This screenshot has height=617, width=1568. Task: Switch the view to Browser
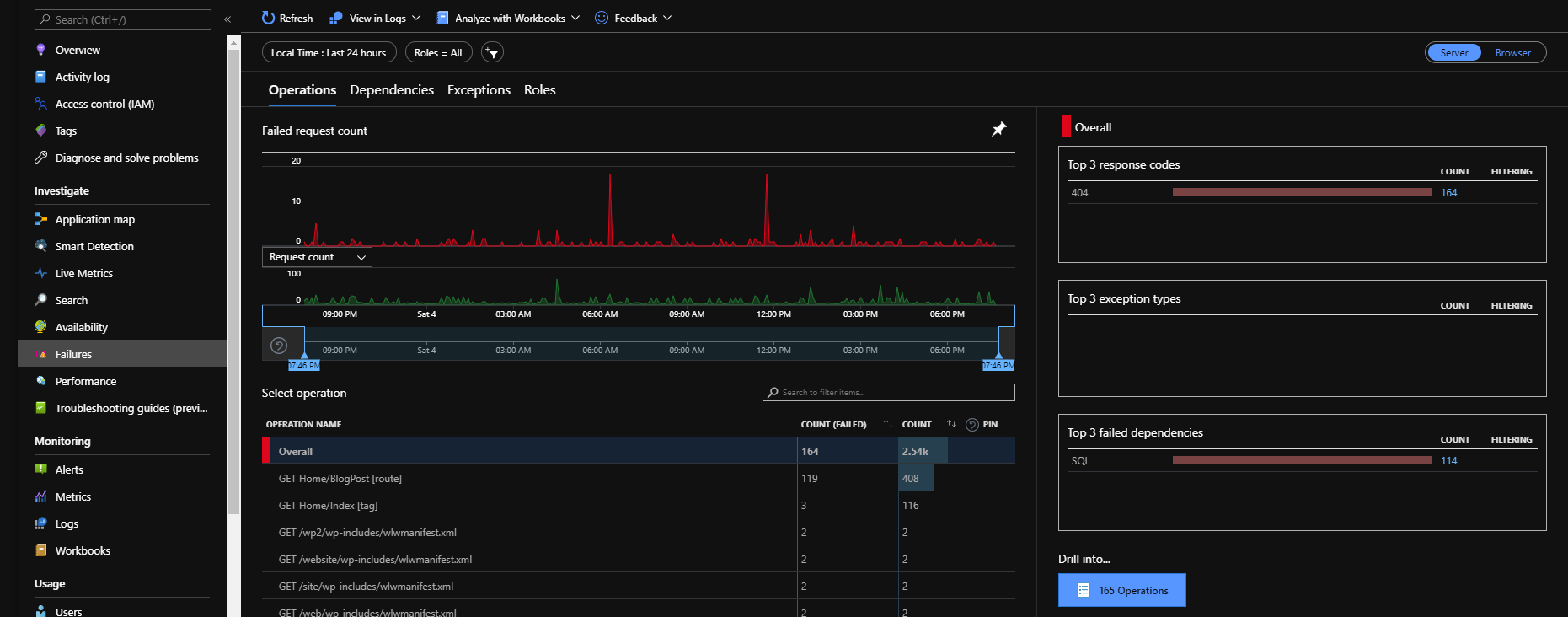coord(1512,53)
